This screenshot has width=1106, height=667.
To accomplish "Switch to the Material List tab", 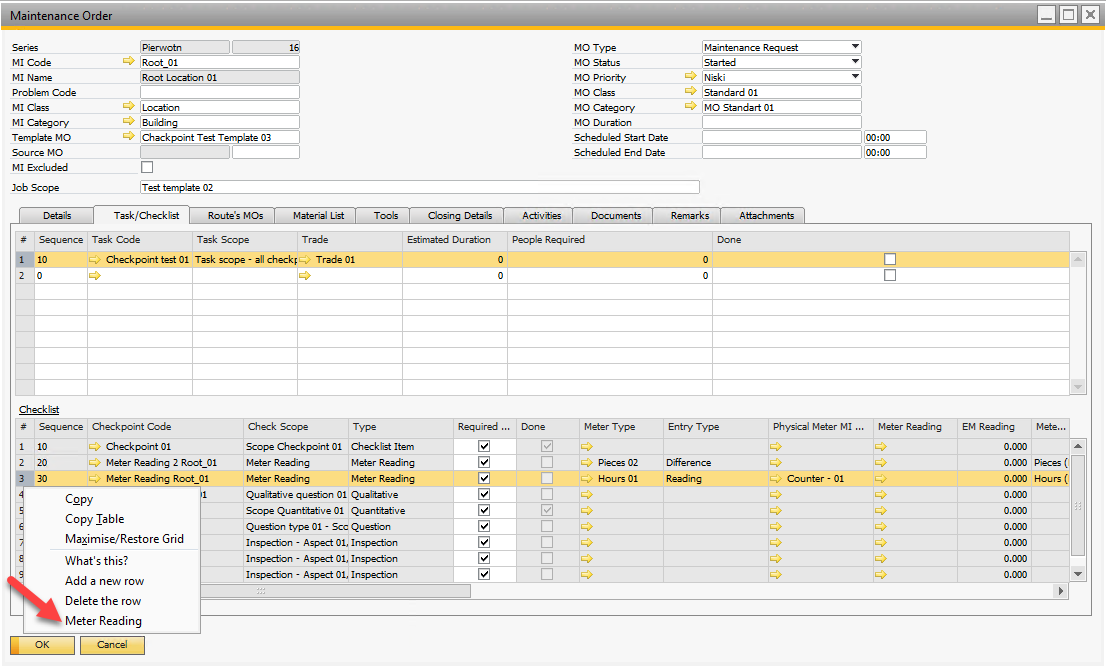I will tap(318, 215).
